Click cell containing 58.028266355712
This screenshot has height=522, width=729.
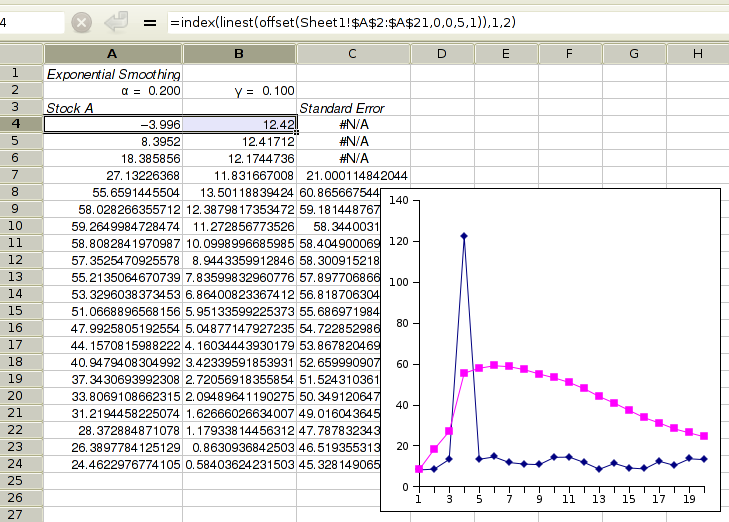pos(113,210)
